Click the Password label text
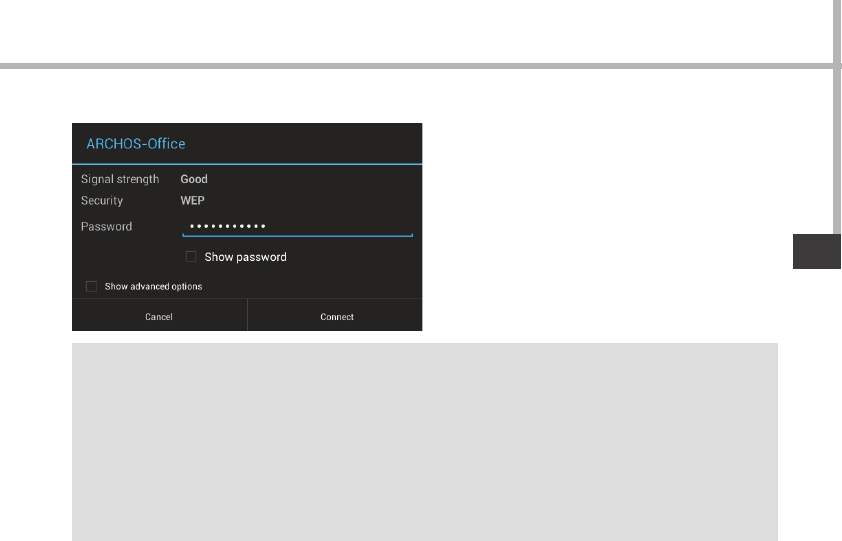842x541 pixels. [106, 227]
